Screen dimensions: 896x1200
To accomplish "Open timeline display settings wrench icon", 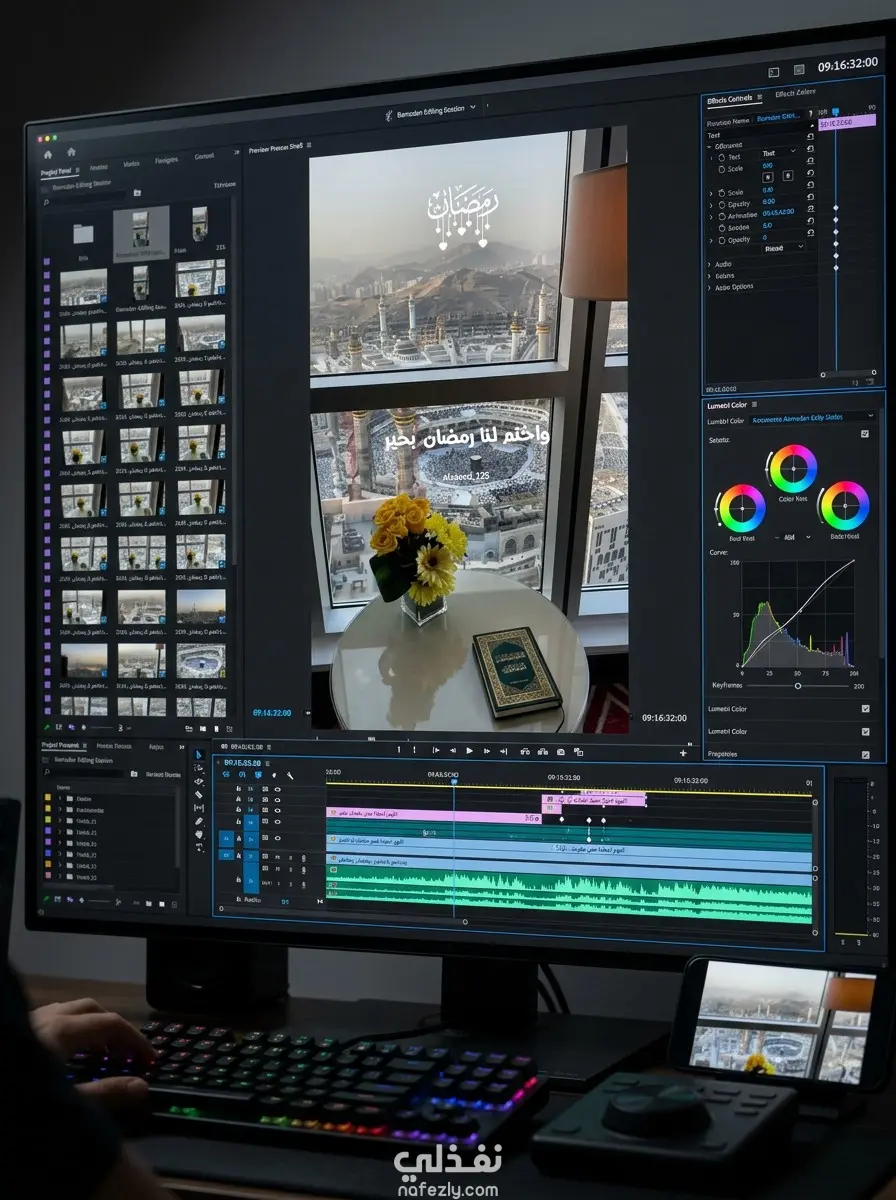I will click(x=290, y=775).
